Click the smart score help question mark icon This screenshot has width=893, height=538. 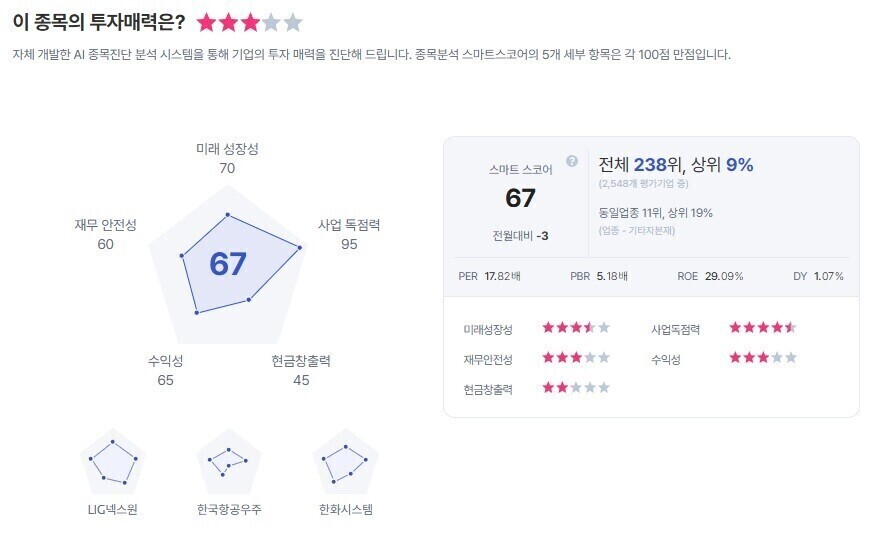coord(572,161)
